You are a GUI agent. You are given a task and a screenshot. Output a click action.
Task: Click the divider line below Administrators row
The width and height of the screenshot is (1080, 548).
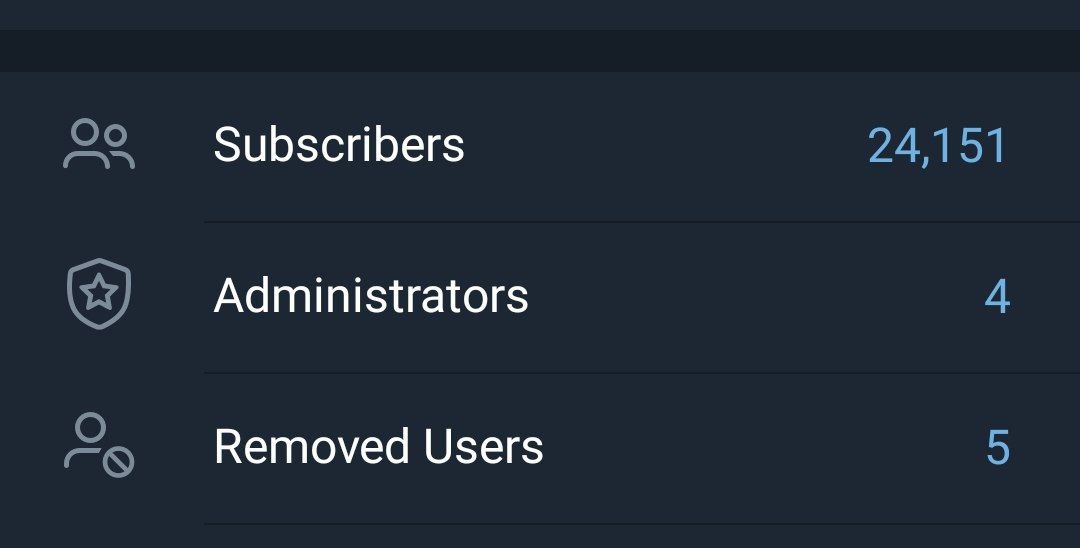(640, 373)
